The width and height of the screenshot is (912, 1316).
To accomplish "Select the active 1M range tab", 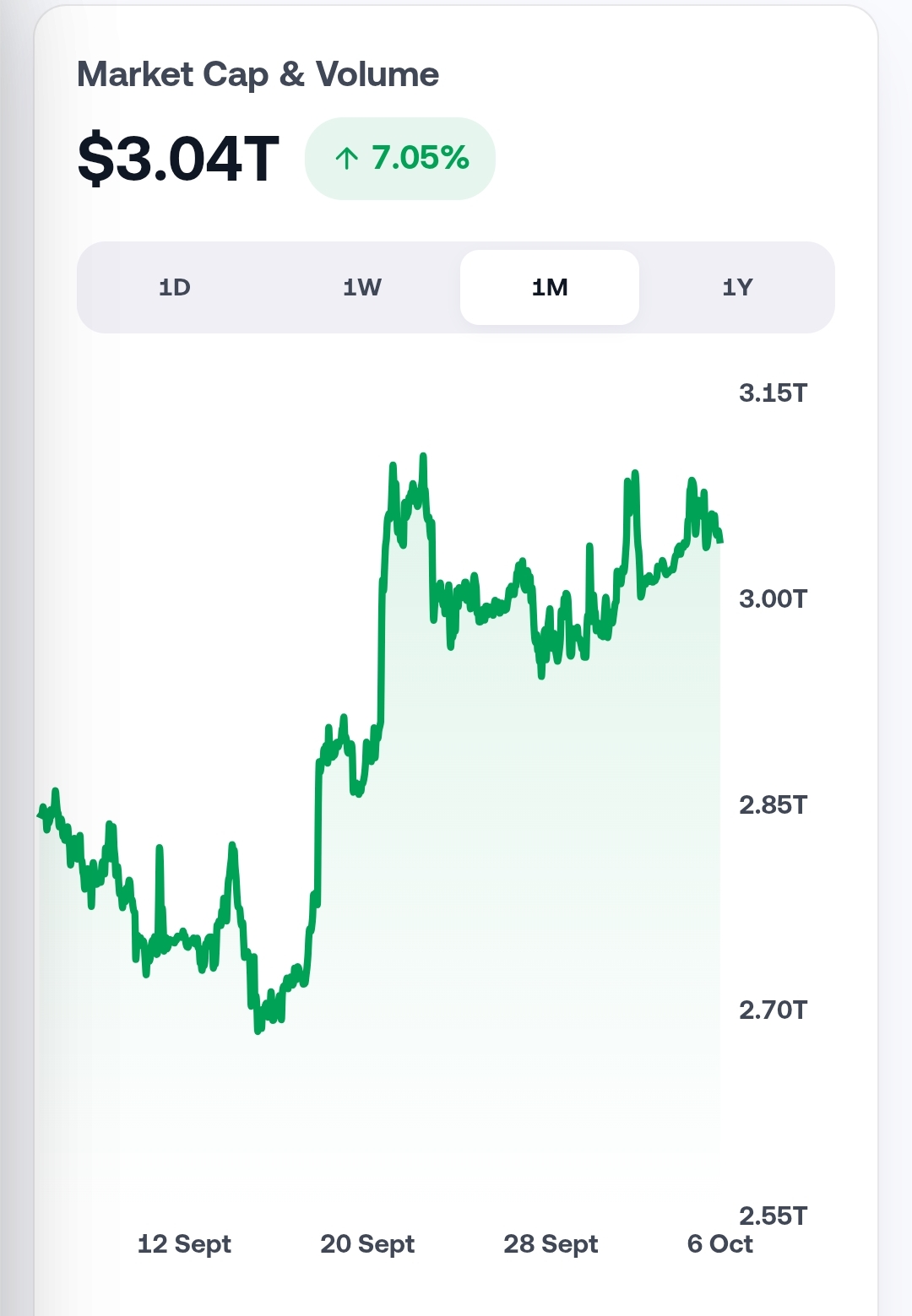I will (x=550, y=287).
